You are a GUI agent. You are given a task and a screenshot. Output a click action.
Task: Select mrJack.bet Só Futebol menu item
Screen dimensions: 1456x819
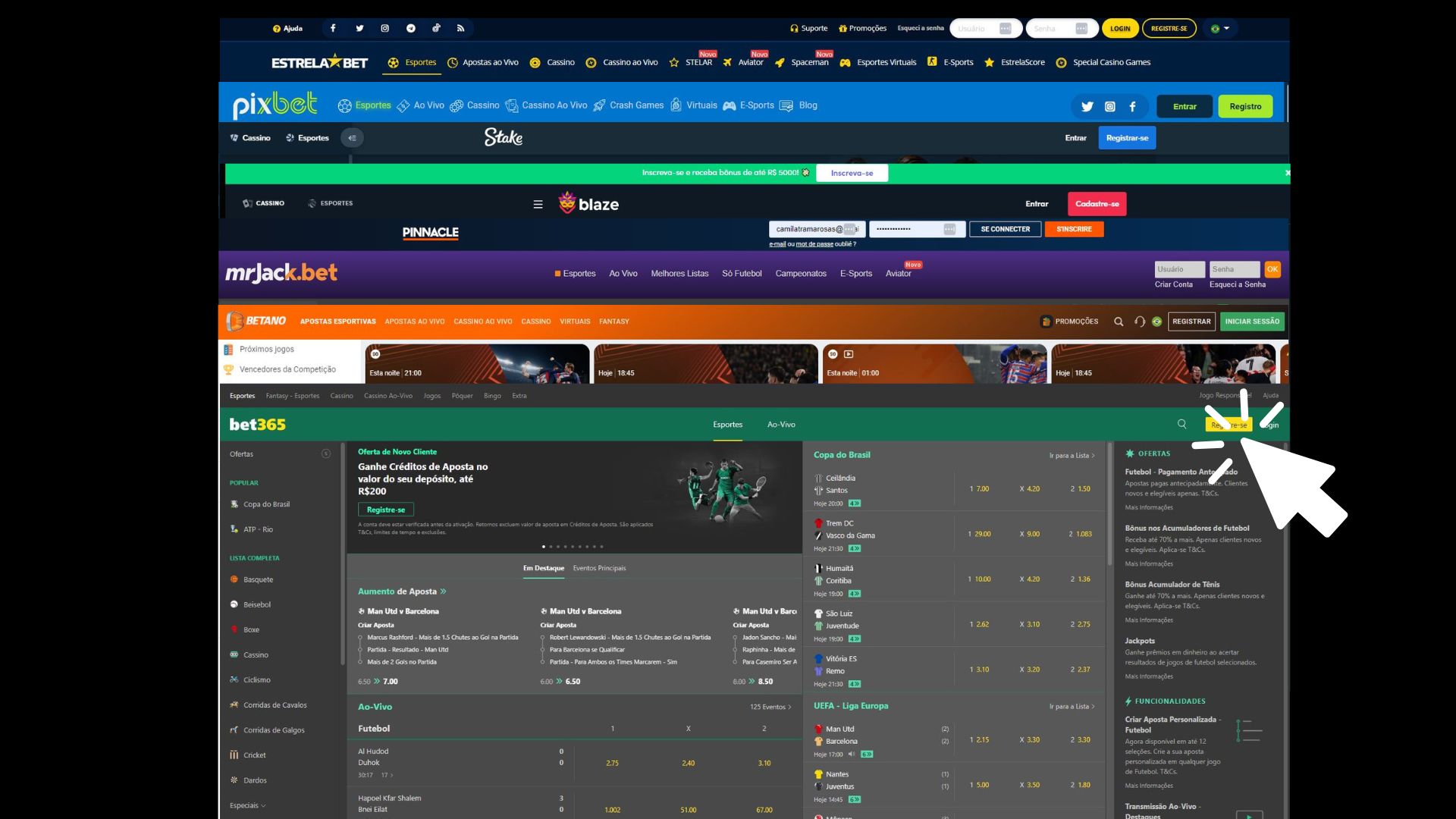pyautogui.click(x=742, y=274)
